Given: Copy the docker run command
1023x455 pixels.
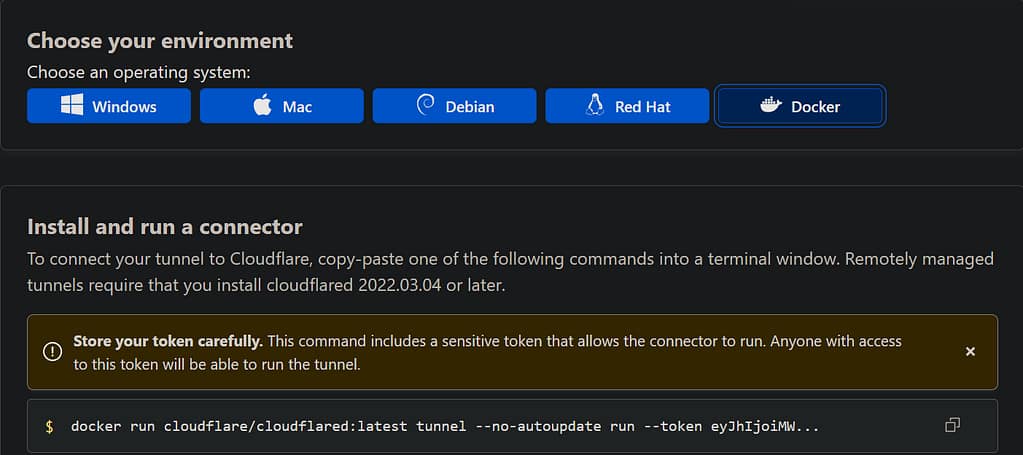Looking at the screenshot, I should point(952,426).
